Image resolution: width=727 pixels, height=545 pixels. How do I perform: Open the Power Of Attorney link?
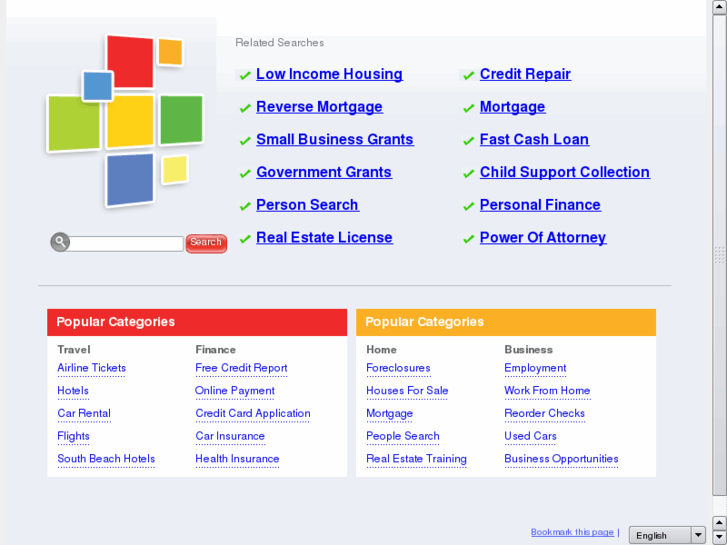point(542,238)
